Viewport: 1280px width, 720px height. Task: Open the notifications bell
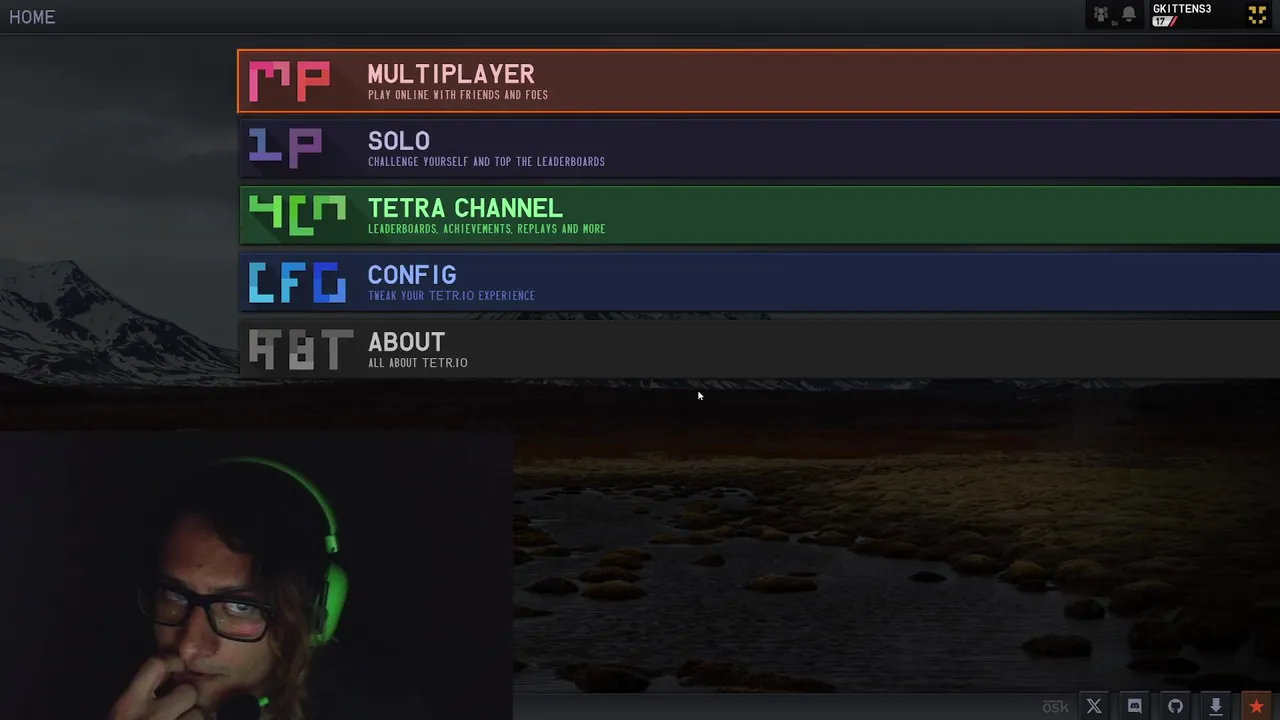tap(1129, 15)
